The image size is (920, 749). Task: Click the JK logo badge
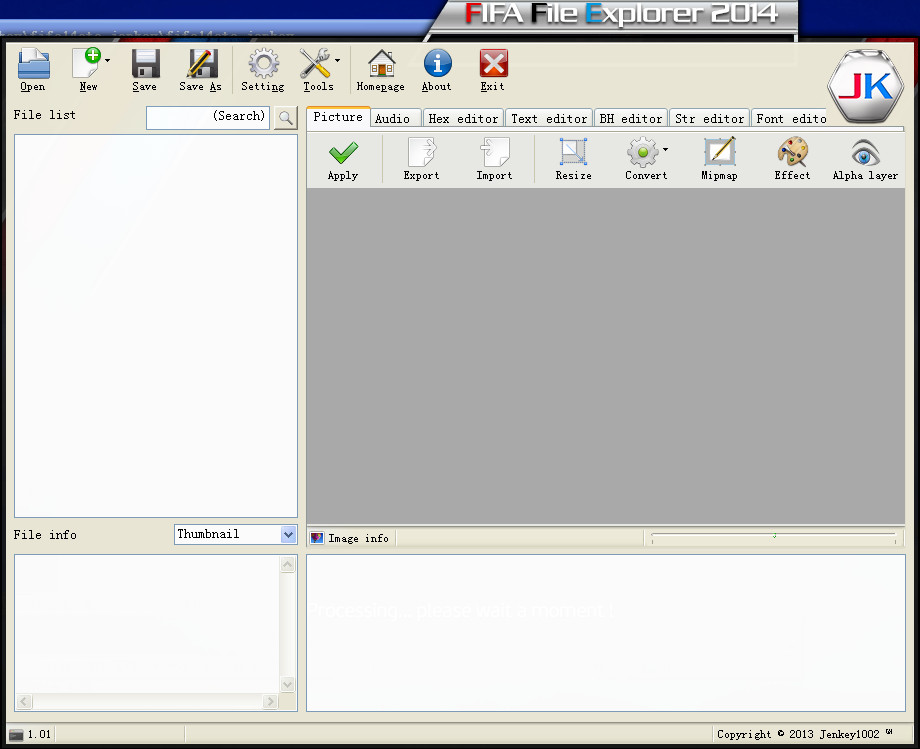(x=865, y=86)
